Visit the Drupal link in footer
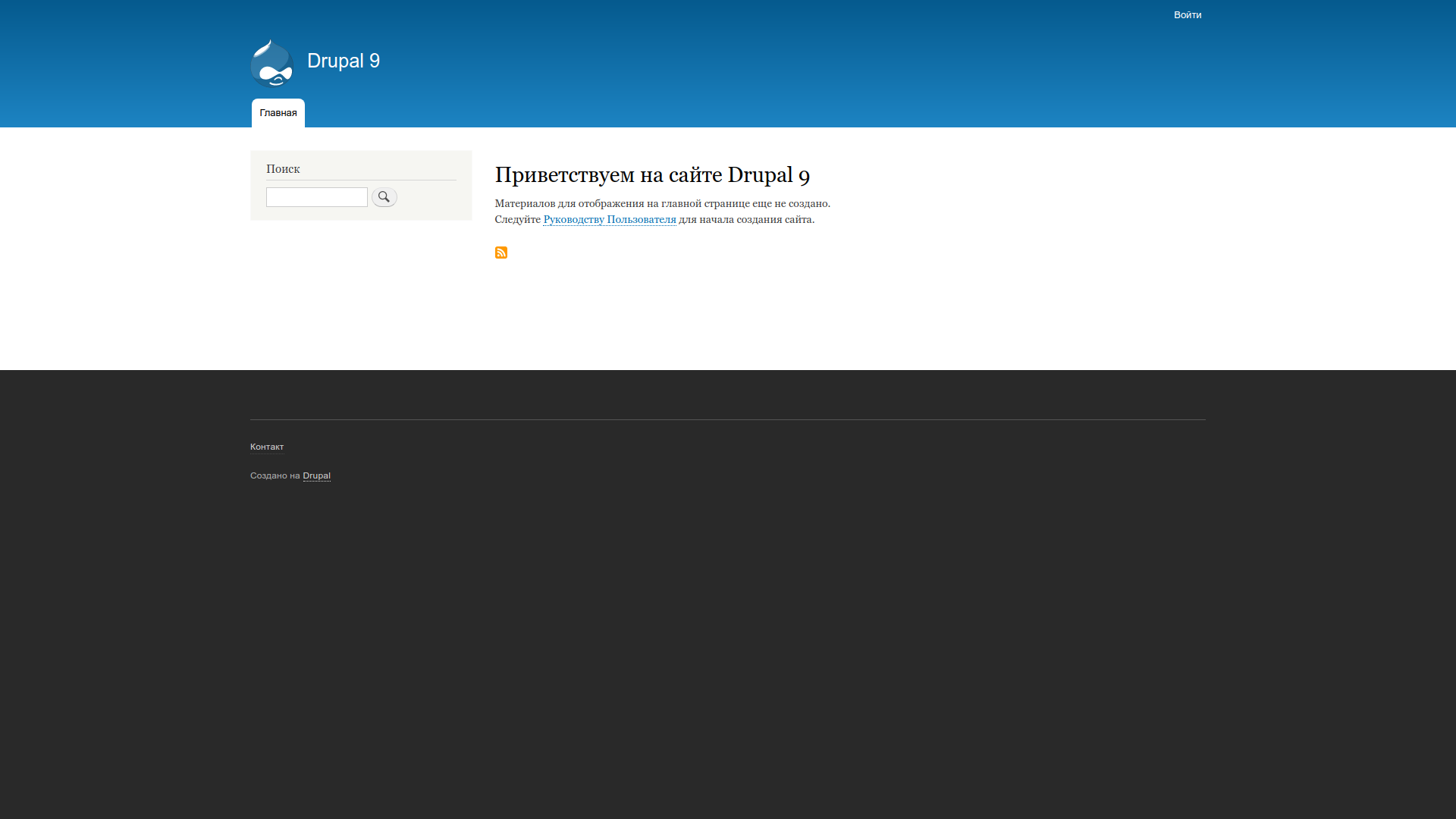 click(316, 475)
